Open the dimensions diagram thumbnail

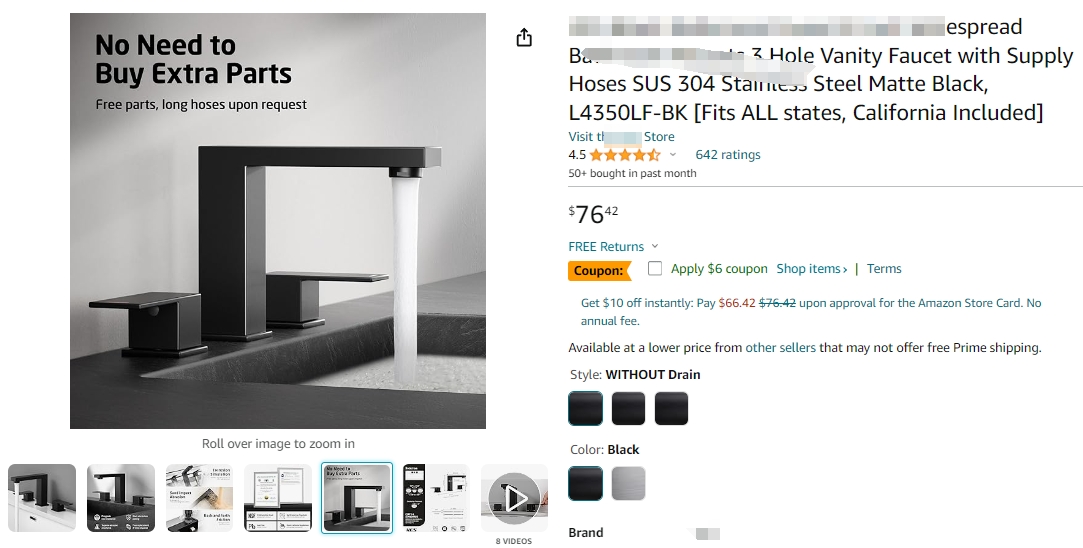point(436,498)
